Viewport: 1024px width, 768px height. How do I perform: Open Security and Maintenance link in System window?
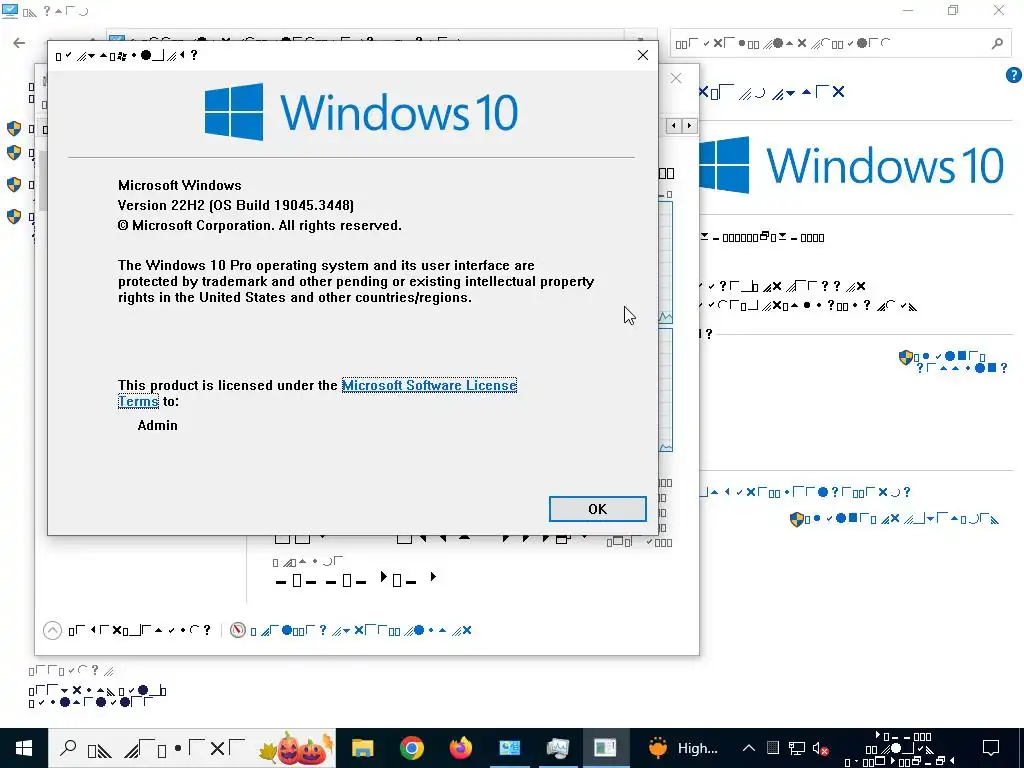[x=97, y=696]
